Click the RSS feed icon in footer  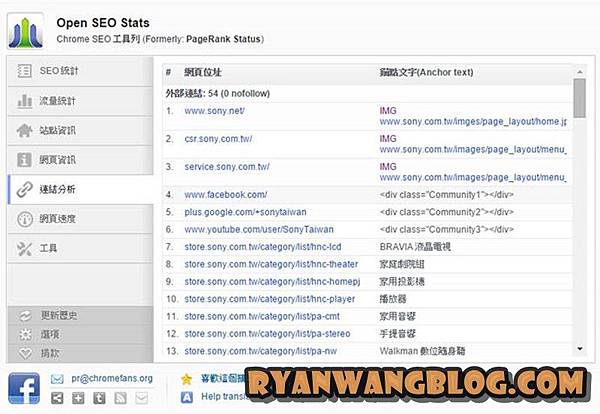tap(120, 398)
